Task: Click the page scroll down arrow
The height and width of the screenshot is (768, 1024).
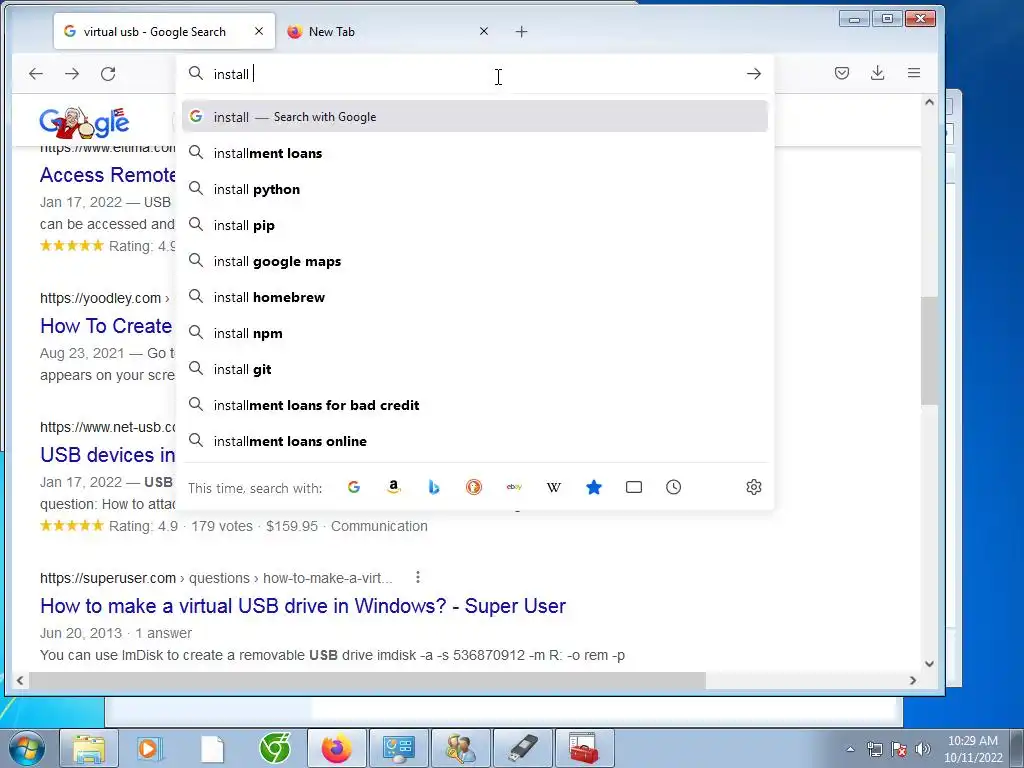Action: pyautogui.click(x=929, y=664)
